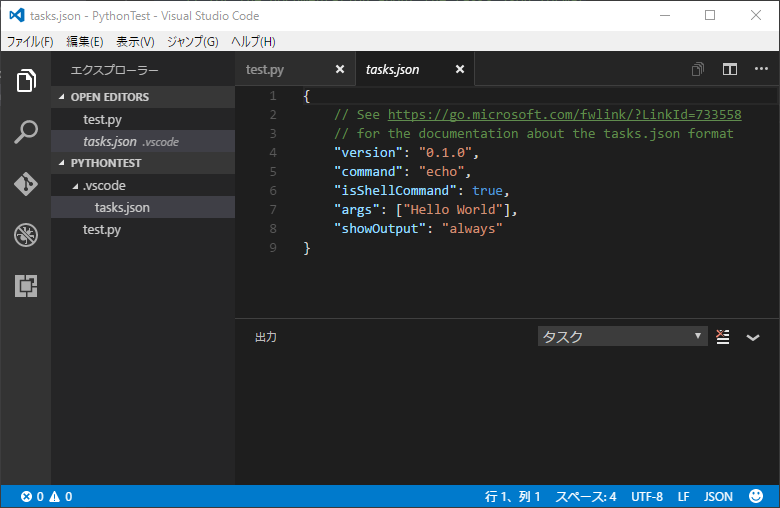Open the Debug view icon
The image size is (780, 508).
26,235
